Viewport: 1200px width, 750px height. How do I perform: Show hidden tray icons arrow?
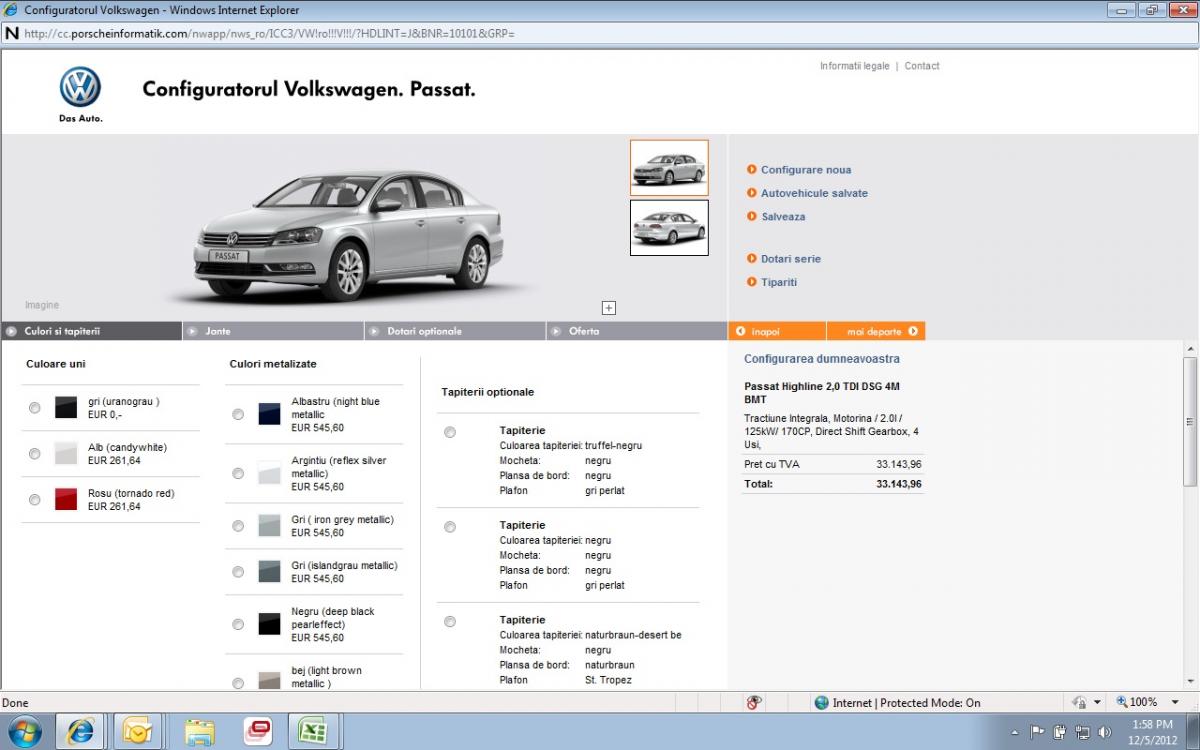(1016, 733)
